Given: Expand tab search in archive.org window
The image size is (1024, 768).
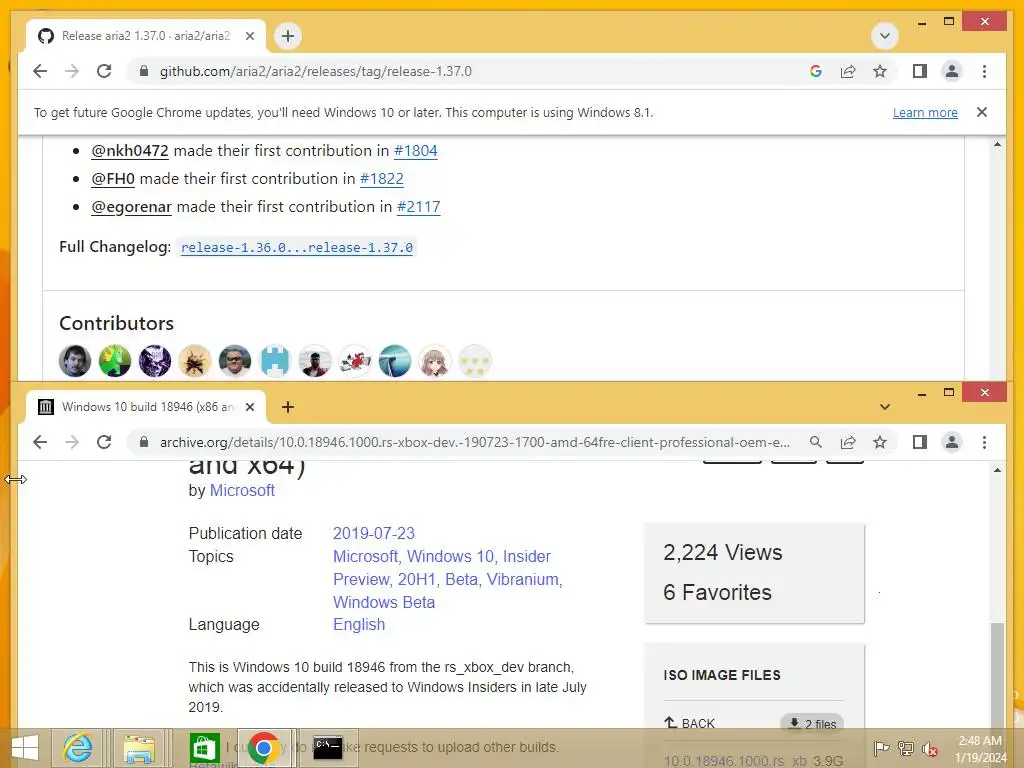Looking at the screenshot, I should [x=885, y=407].
